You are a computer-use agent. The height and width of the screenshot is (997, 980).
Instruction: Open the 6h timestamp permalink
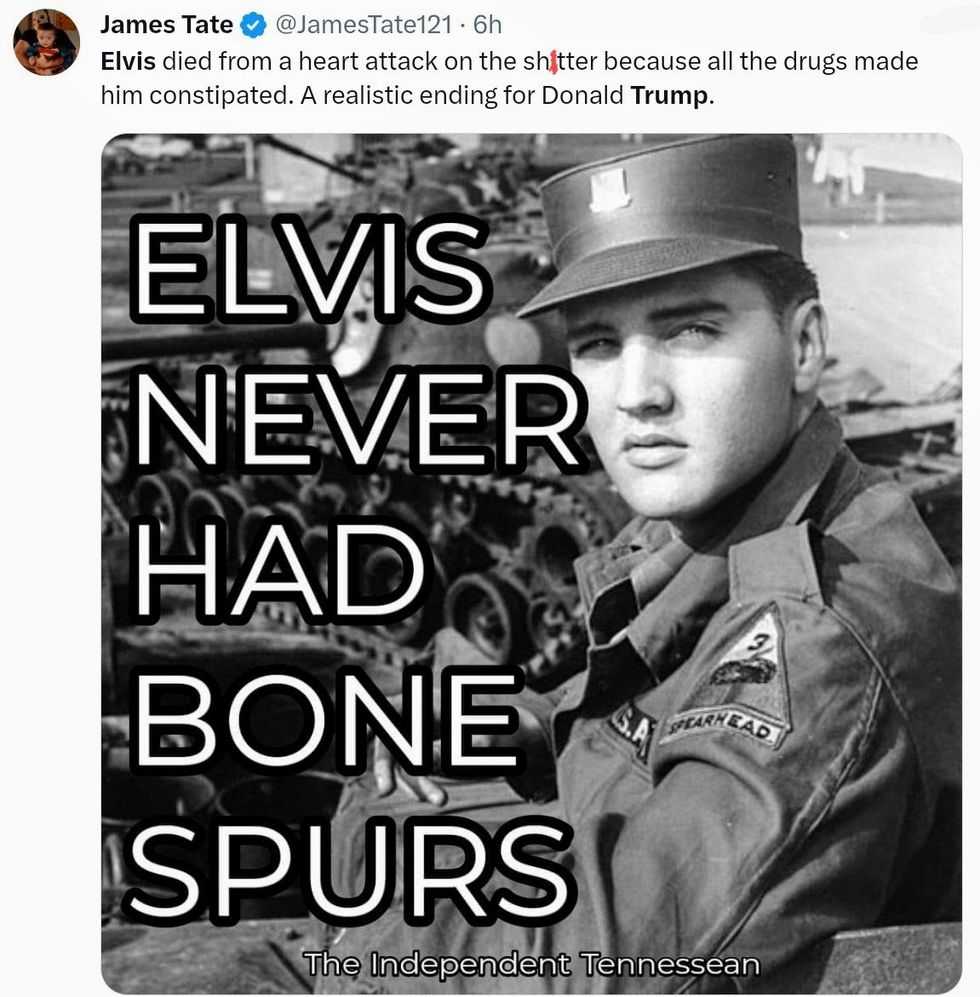pyautogui.click(x=488, y=25)
